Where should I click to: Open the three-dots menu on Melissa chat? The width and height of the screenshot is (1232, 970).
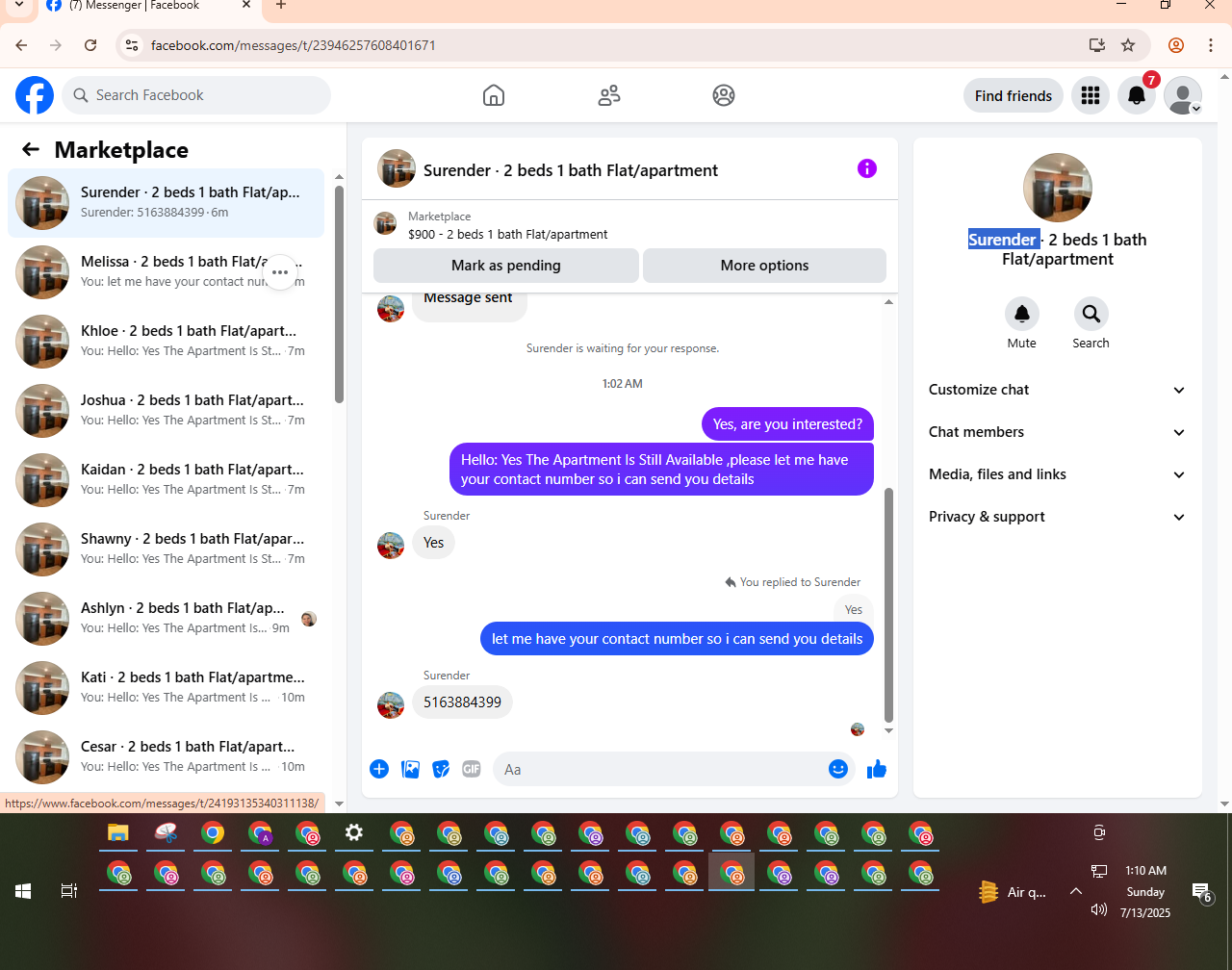280,272
